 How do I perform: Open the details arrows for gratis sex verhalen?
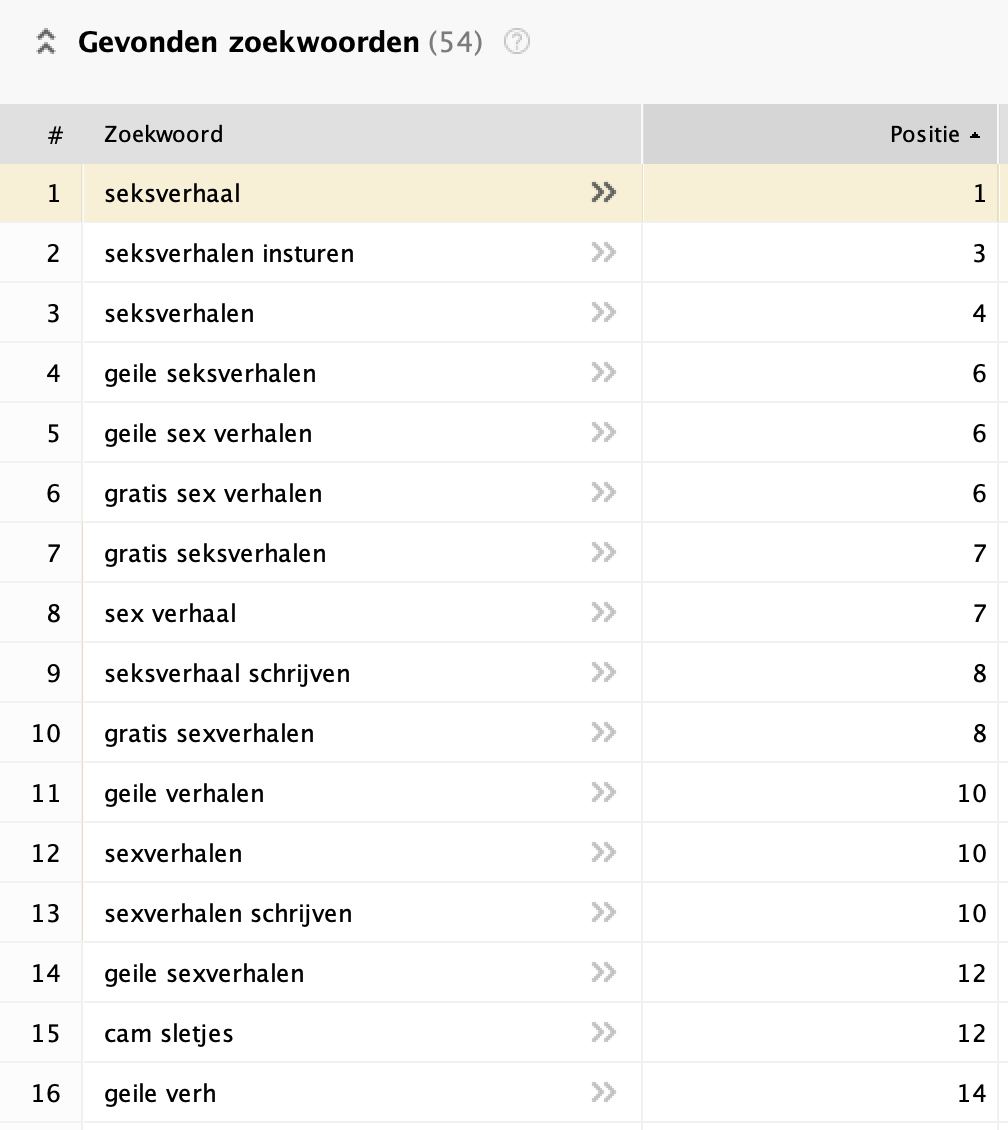pos(604,492)
